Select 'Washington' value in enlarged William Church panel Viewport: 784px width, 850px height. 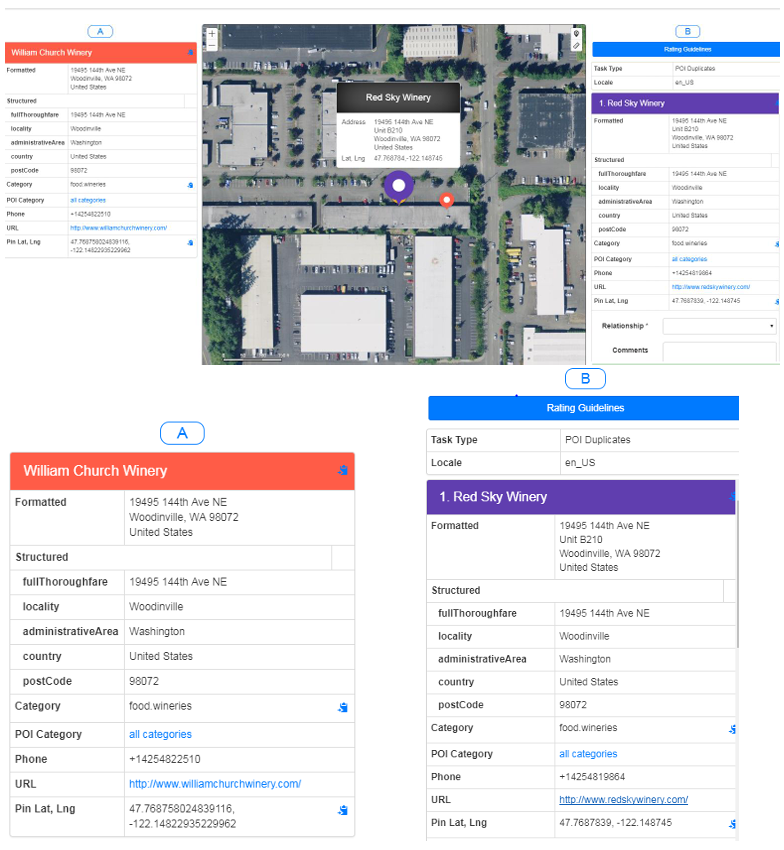tap(157, 632)
